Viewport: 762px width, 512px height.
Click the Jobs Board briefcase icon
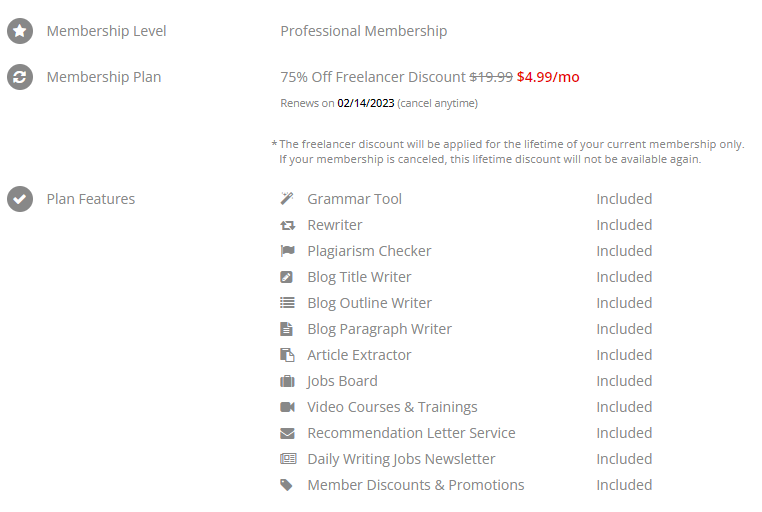(x=287, y=381)
